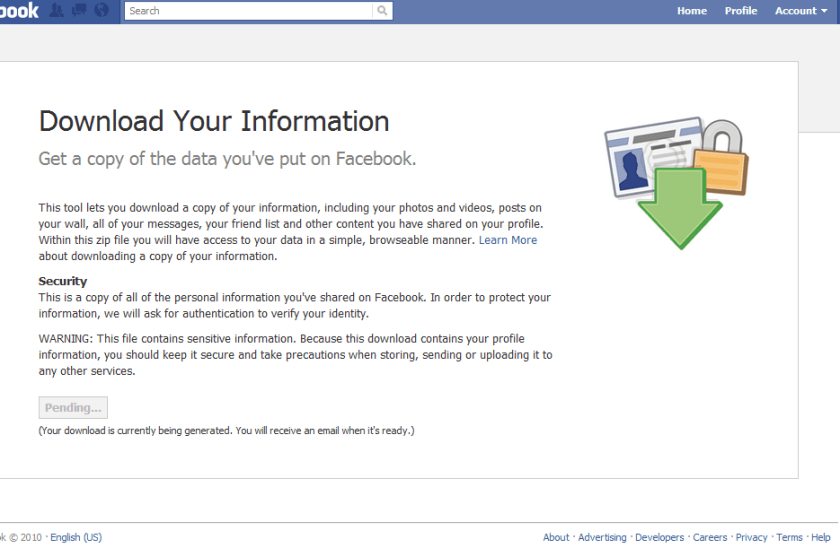Open the messages icon in the header
Viewport: 840px width, 548px height.
79,11
